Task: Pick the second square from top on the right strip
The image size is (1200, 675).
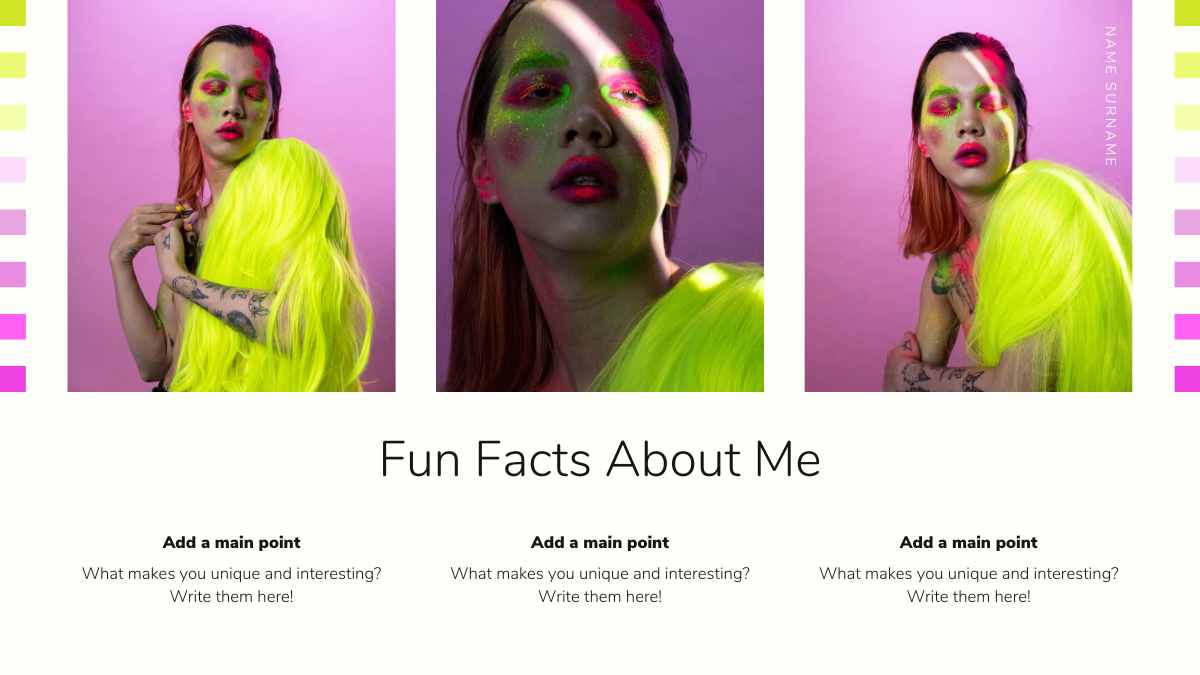Action: click(1187, 65)
